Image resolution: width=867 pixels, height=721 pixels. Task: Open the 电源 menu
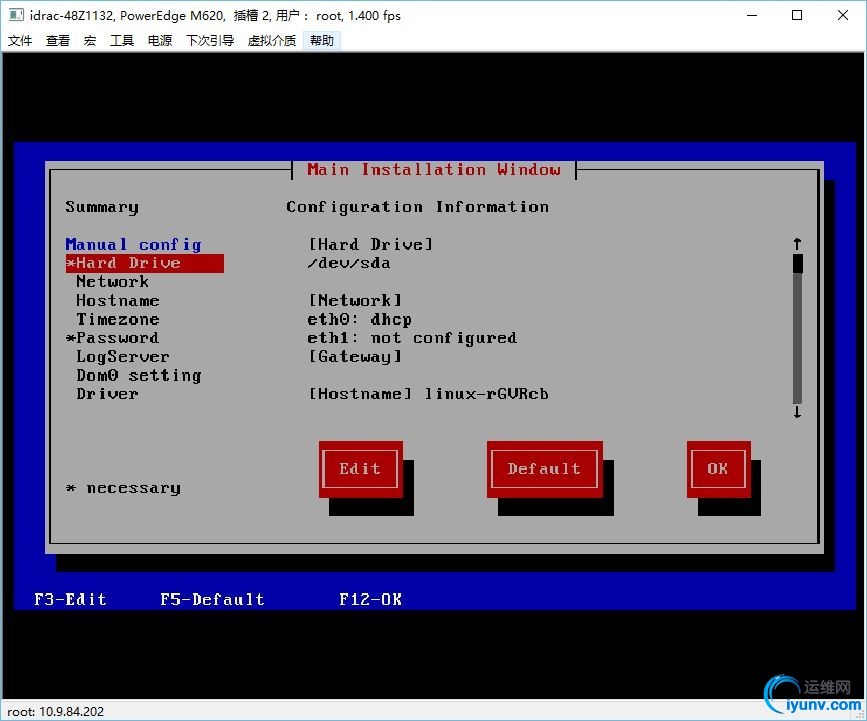[x=160, y=41]
